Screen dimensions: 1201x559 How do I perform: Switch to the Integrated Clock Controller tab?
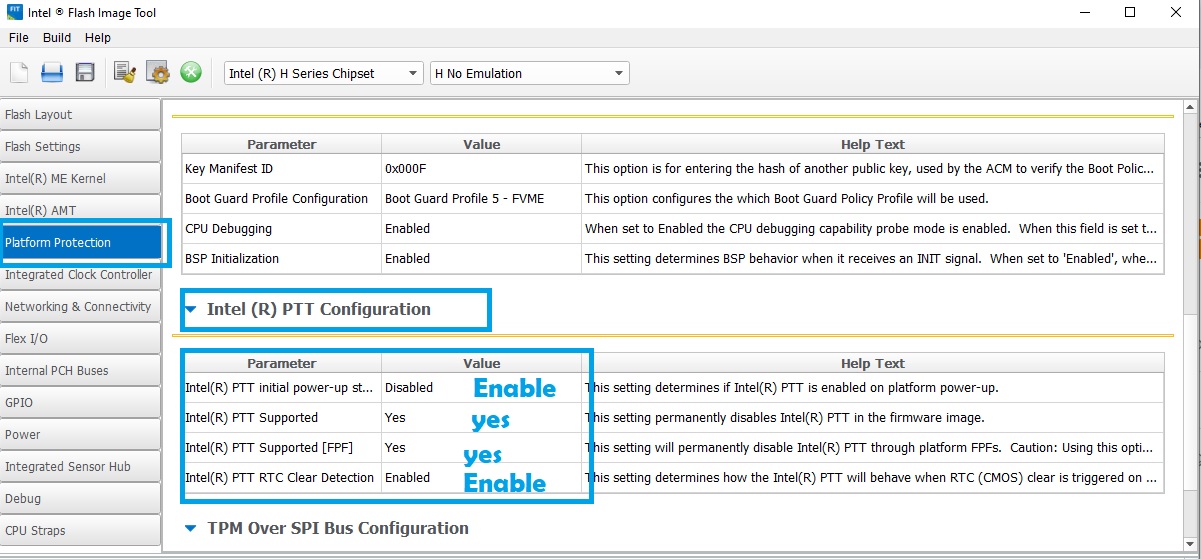coord(80,274)
